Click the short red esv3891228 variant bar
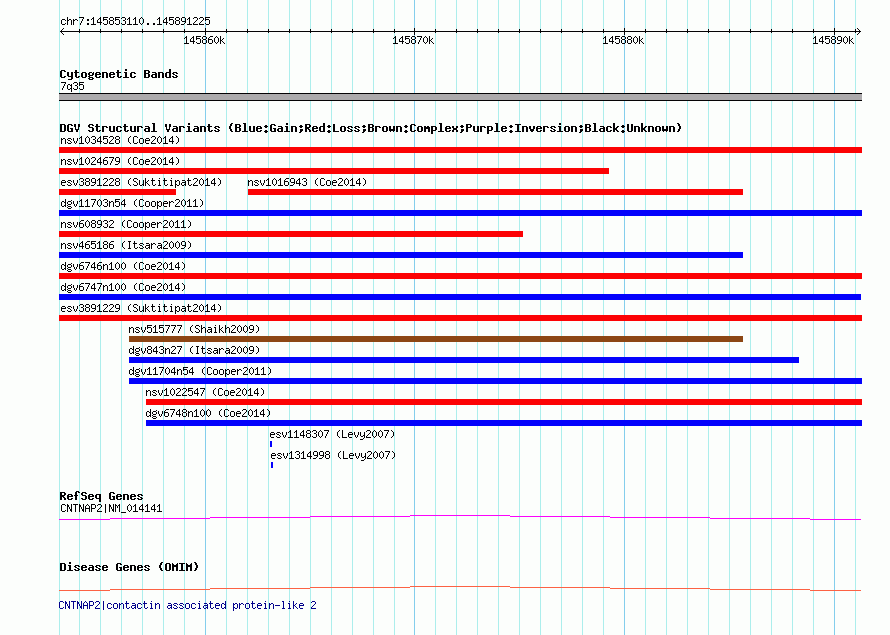 pos(117,192)
